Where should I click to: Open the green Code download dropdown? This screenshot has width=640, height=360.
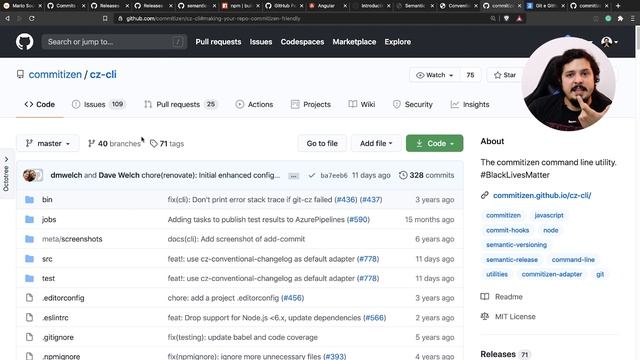[x=435, y=143]
